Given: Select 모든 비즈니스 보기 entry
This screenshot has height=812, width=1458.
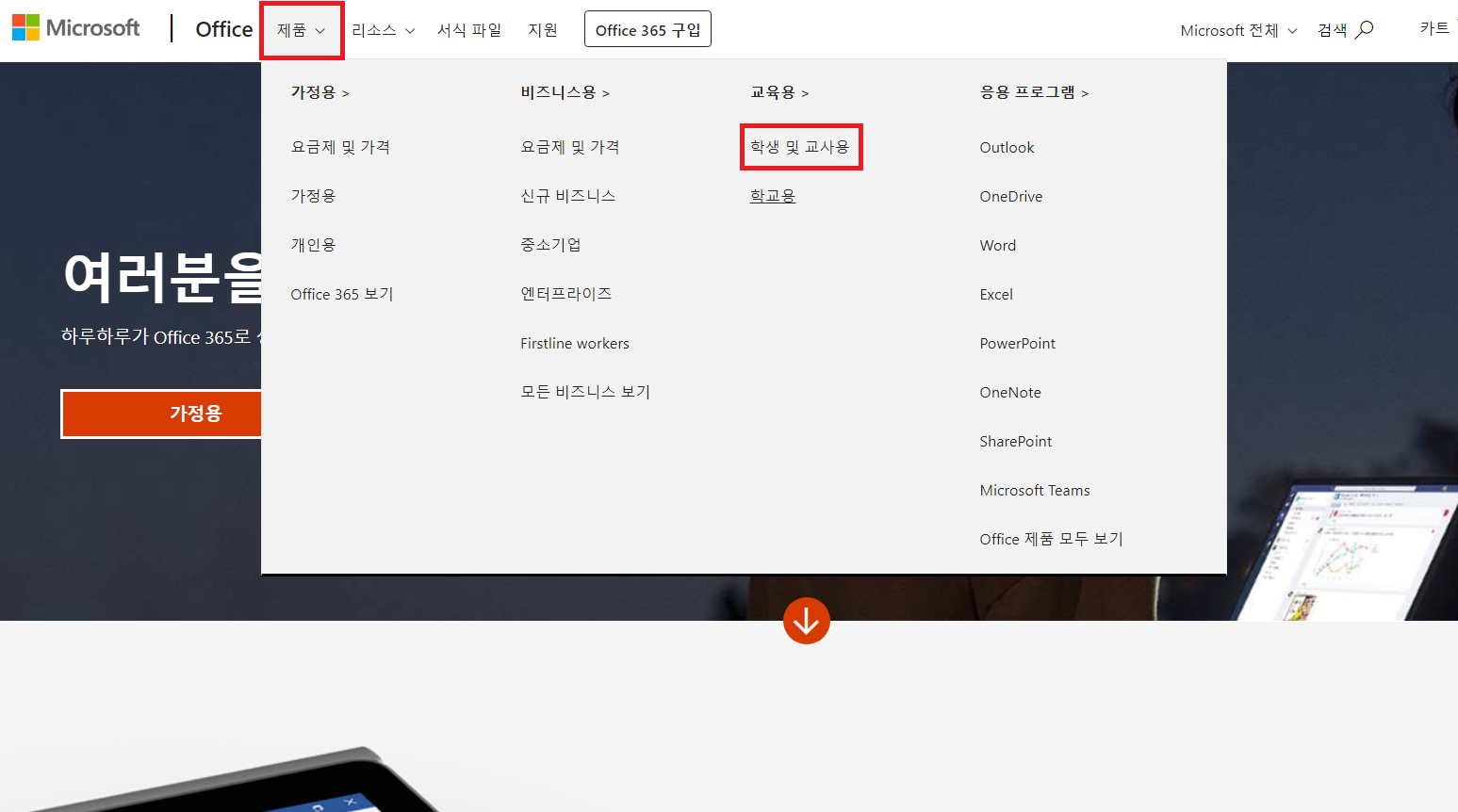Looking at the screenshot, I should click(585, 392).
